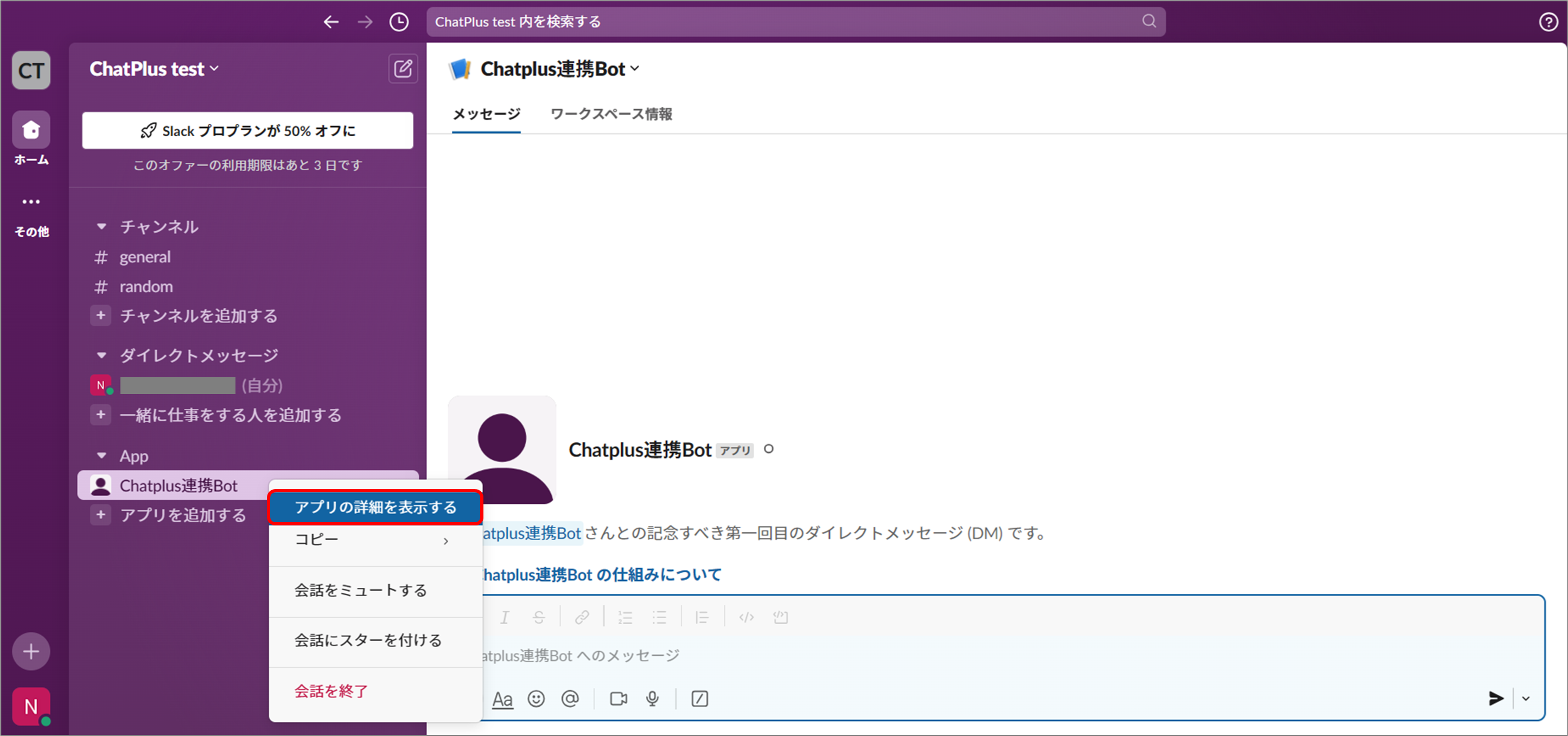
Task: Click the CT workspace icon
Action: coord(31,70)
